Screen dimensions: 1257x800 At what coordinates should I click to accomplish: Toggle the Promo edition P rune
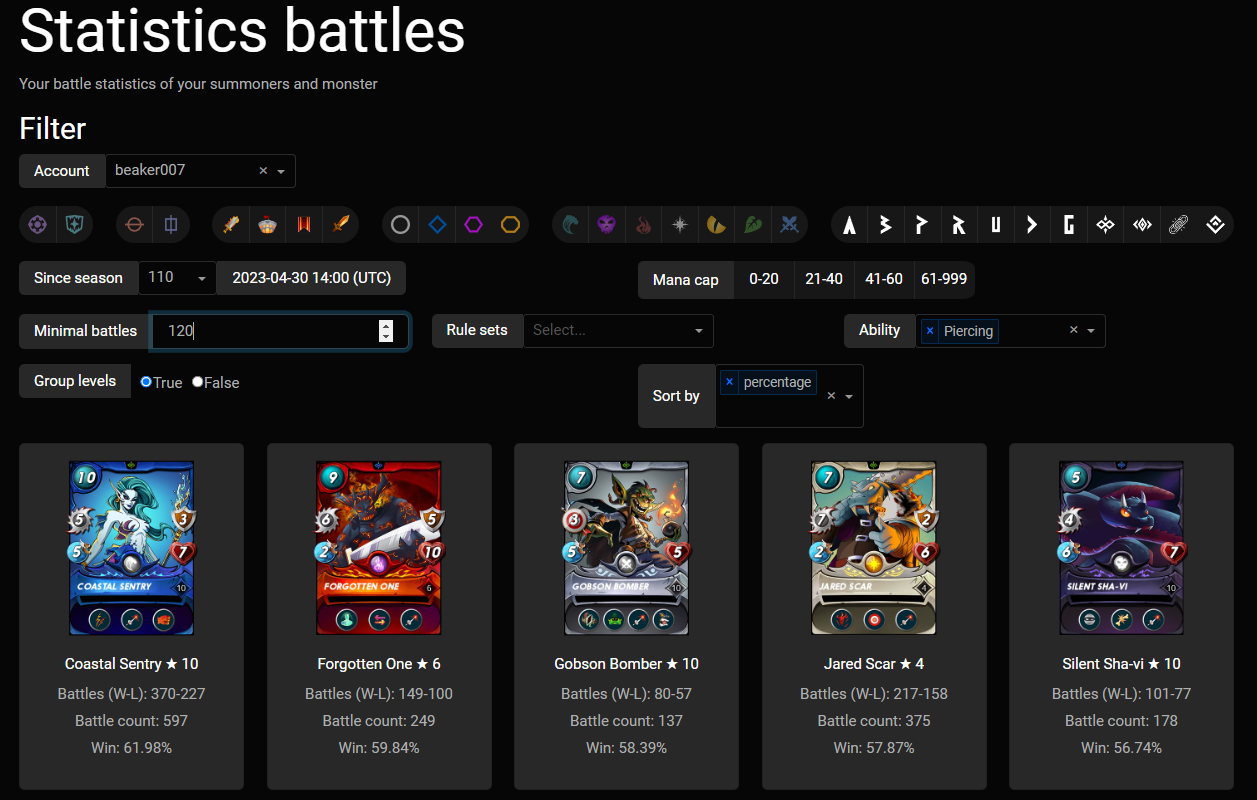point(923,225)
